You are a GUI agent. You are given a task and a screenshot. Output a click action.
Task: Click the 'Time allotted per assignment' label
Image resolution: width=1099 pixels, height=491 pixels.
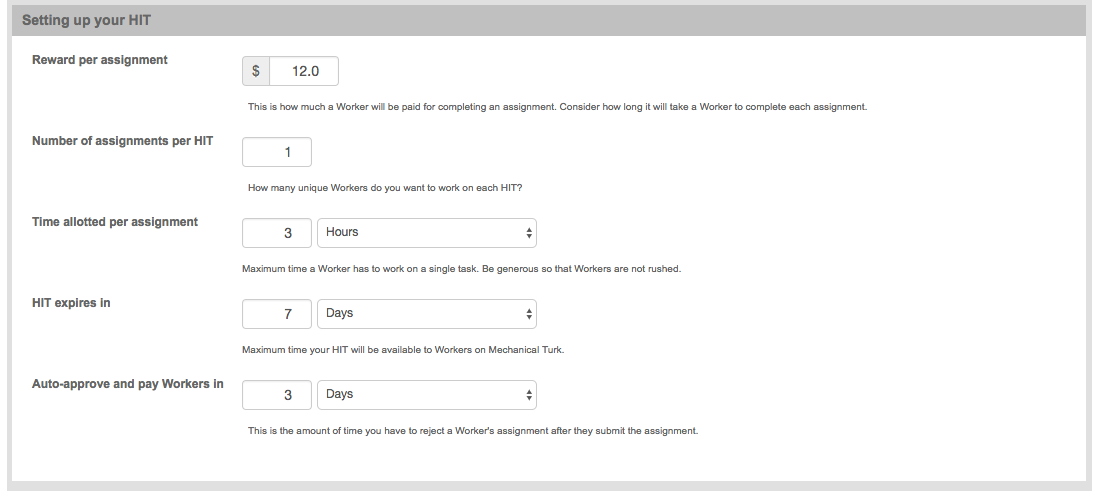pyautogui.click(x=115, y=222)
